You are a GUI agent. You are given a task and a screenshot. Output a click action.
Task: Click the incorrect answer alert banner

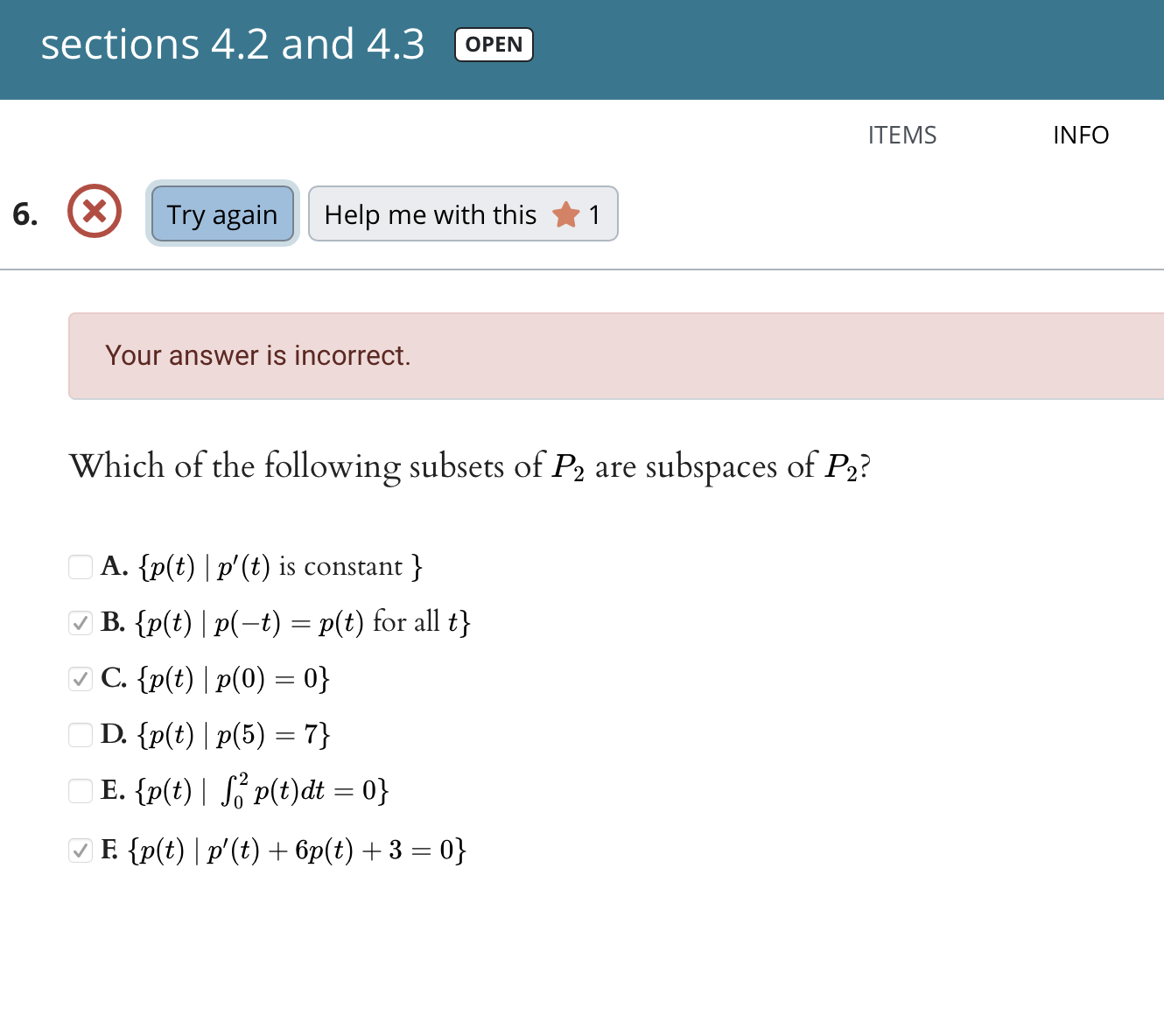click(x=616, y=356)
